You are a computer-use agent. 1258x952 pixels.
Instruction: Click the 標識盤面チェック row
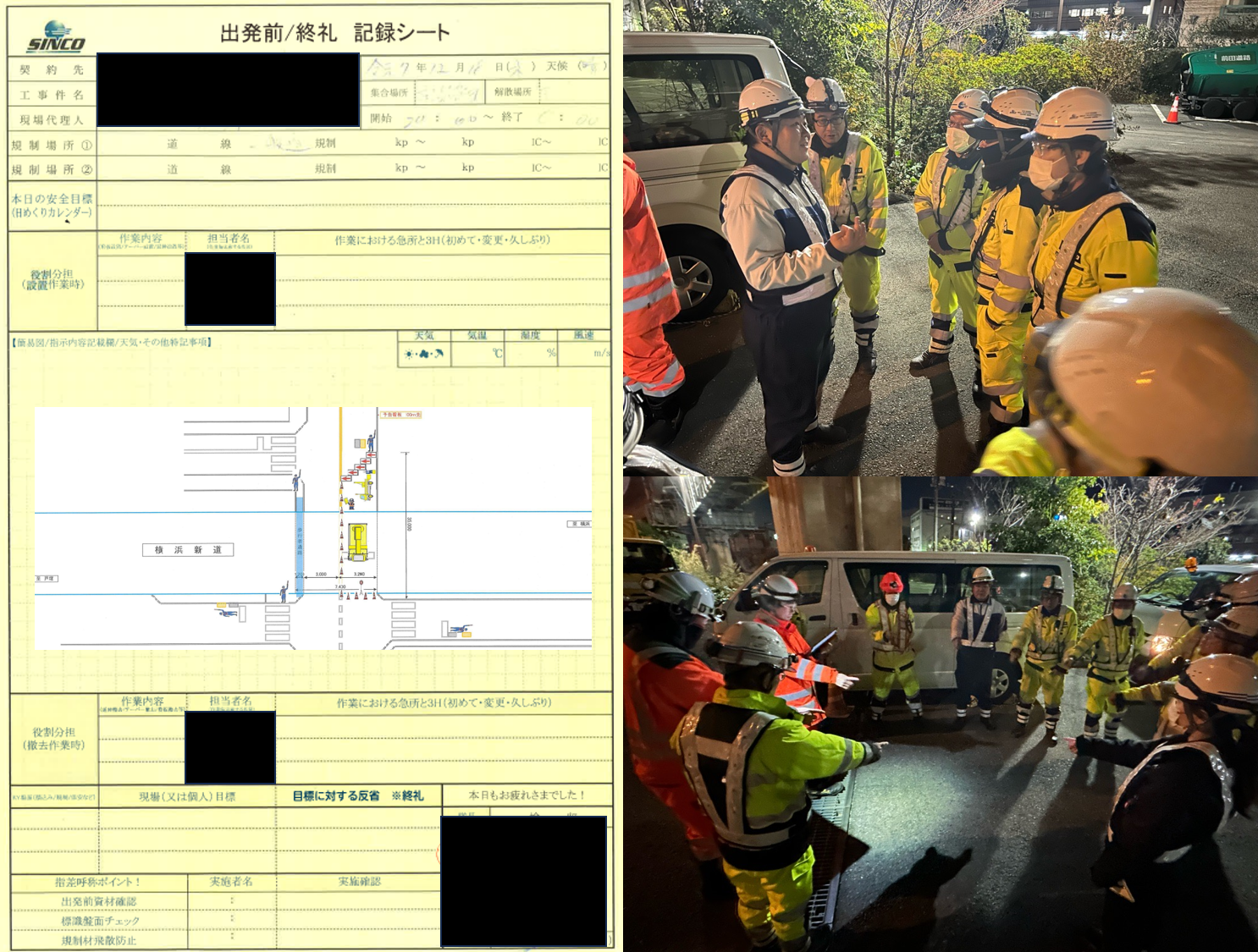(99, 921)
